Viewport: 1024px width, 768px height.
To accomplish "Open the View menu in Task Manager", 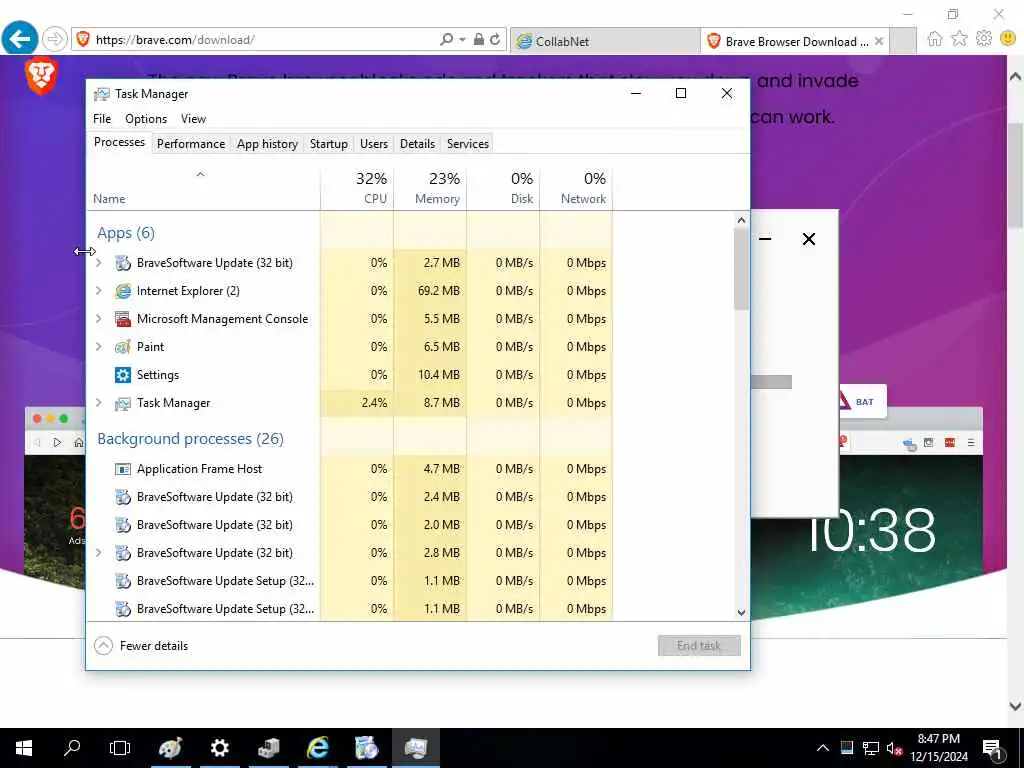I will 193,119.
